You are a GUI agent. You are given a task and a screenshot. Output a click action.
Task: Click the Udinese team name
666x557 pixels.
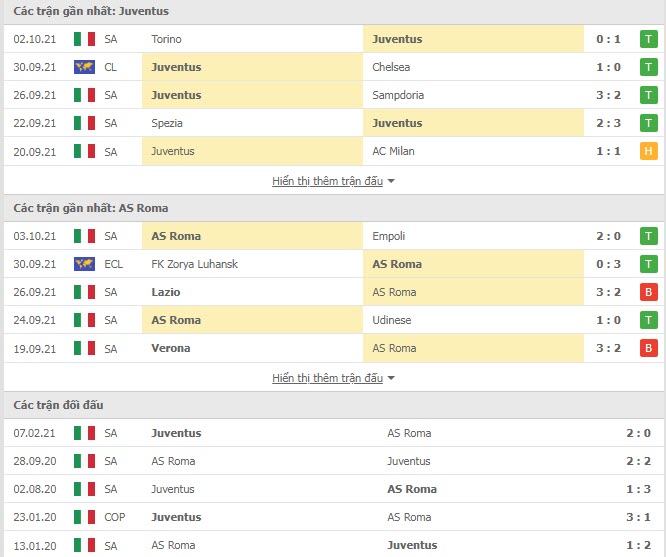[x=392, y=320]
